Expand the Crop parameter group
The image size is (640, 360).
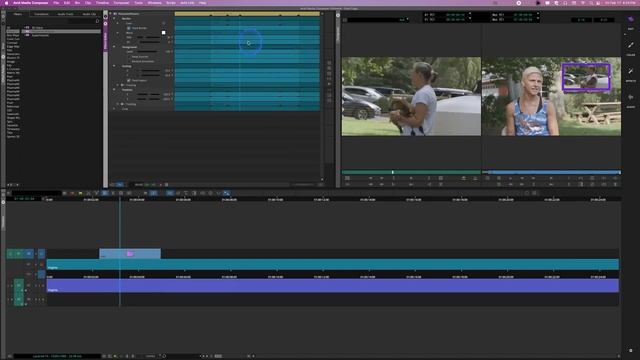(114, 109)
